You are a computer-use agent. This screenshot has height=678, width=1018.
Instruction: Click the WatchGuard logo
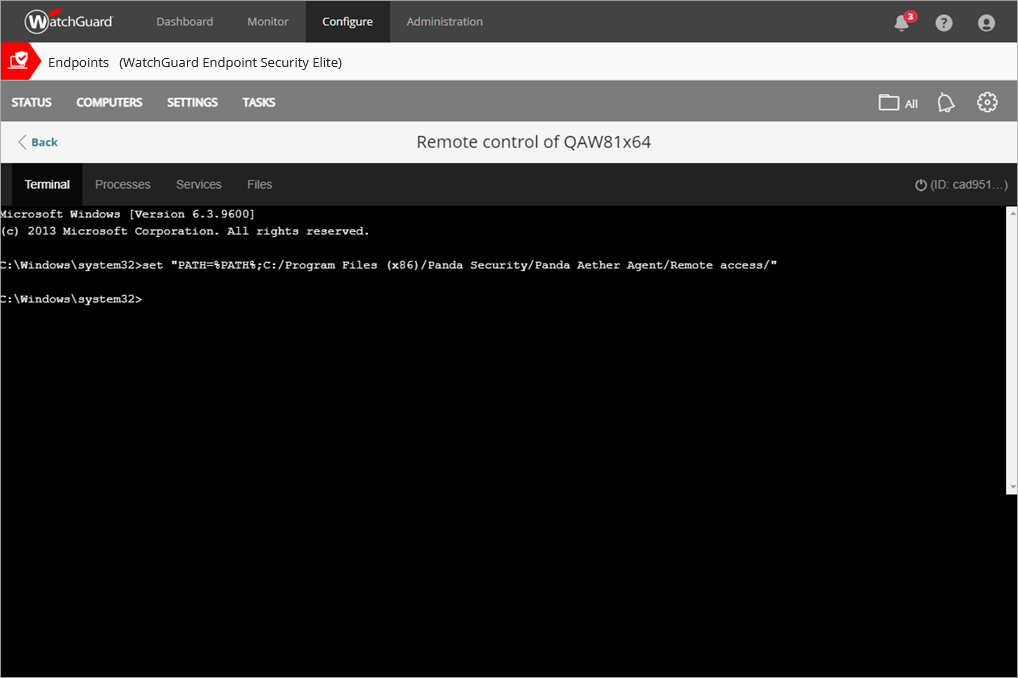click(x=69, y=21)
